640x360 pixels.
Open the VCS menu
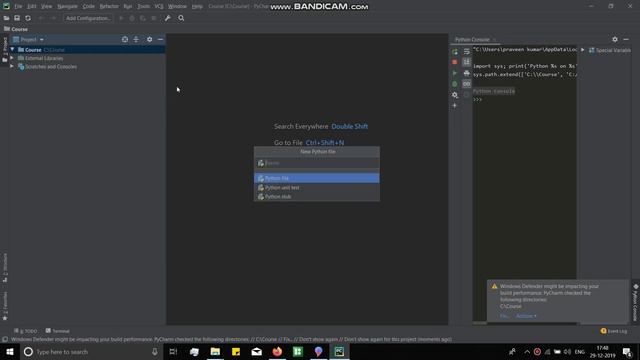pyautogui.click(x=159, y=7)
